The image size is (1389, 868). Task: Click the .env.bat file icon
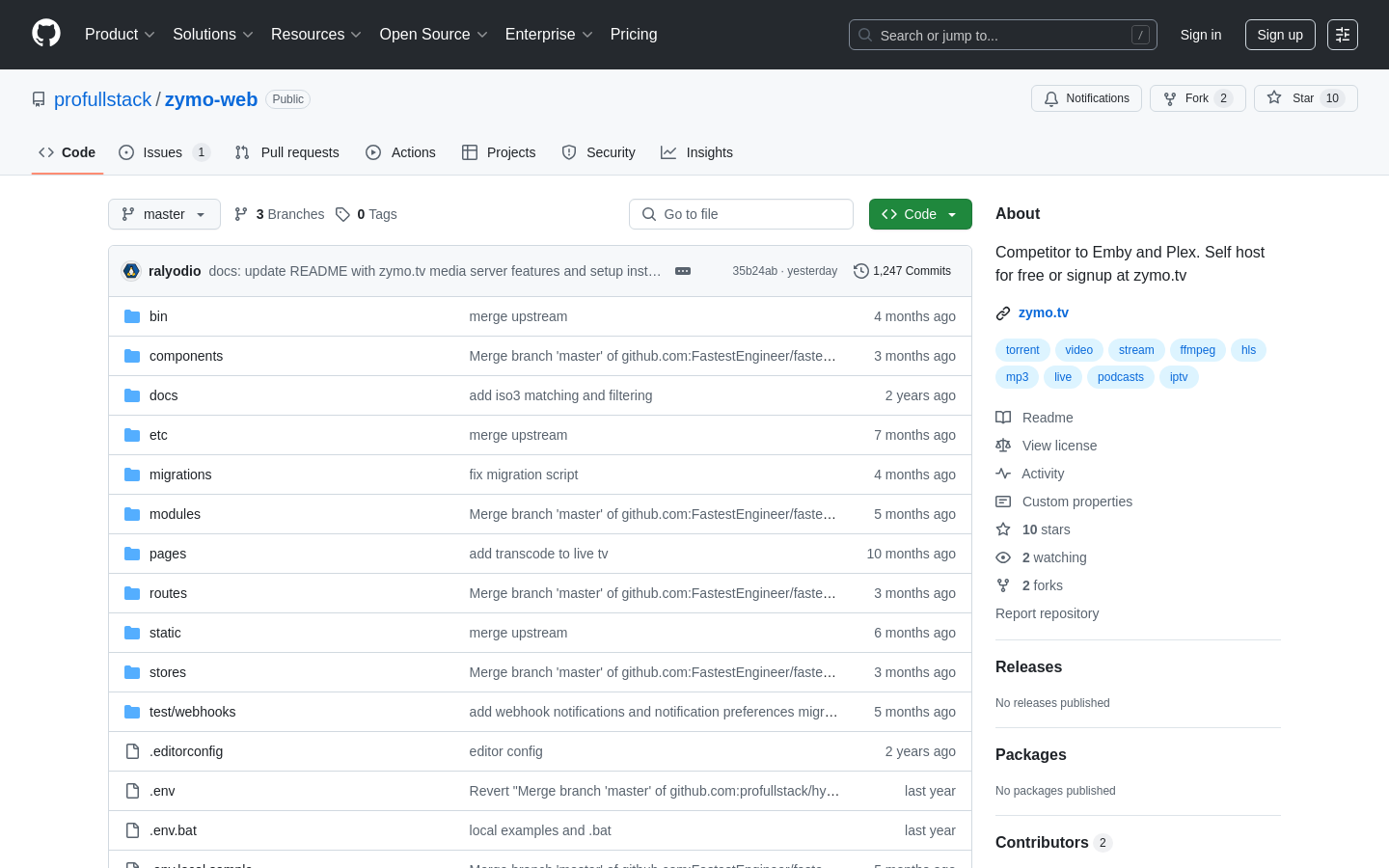point(132,830)
